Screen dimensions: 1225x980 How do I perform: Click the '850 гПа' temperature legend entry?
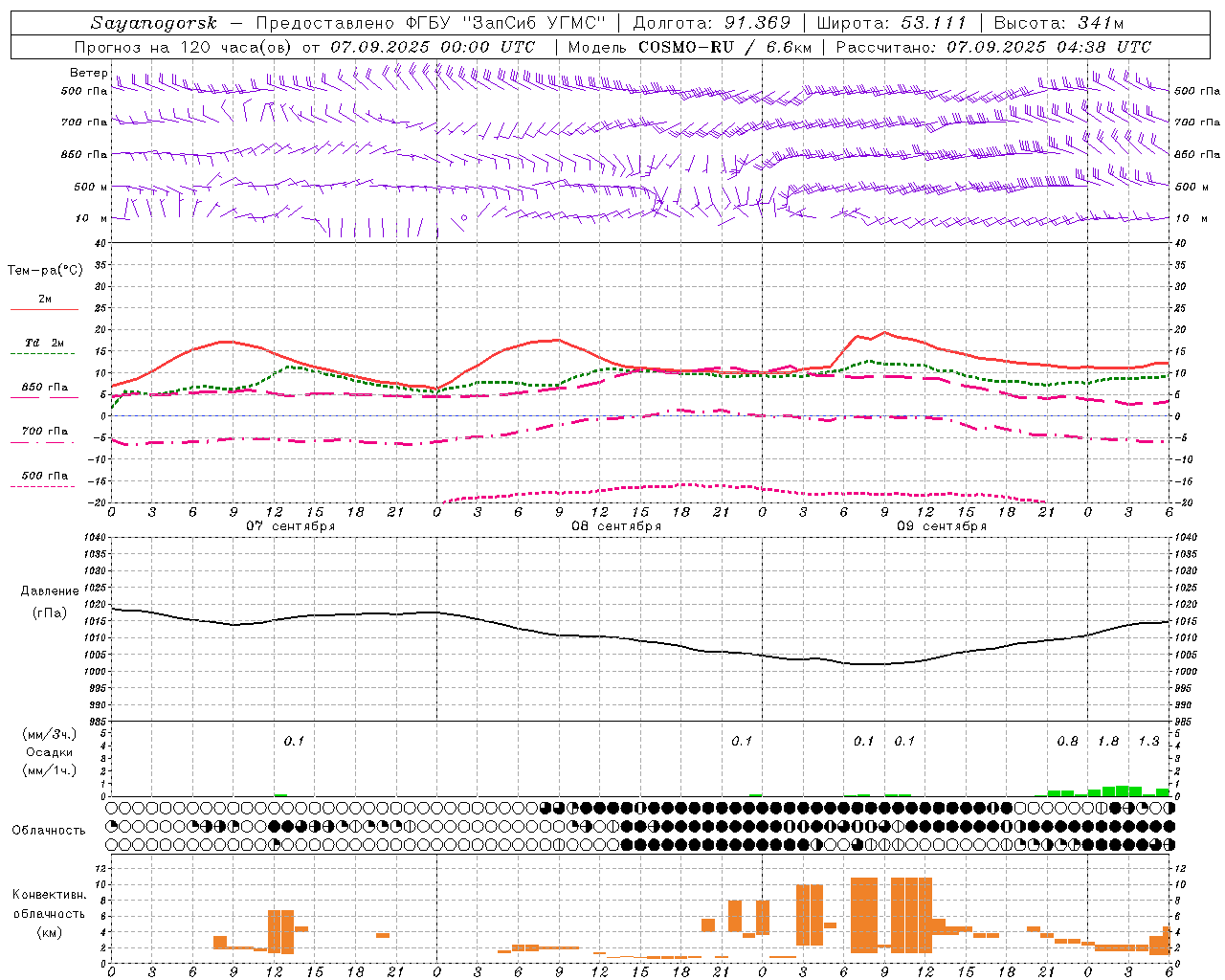coord(45,388)
